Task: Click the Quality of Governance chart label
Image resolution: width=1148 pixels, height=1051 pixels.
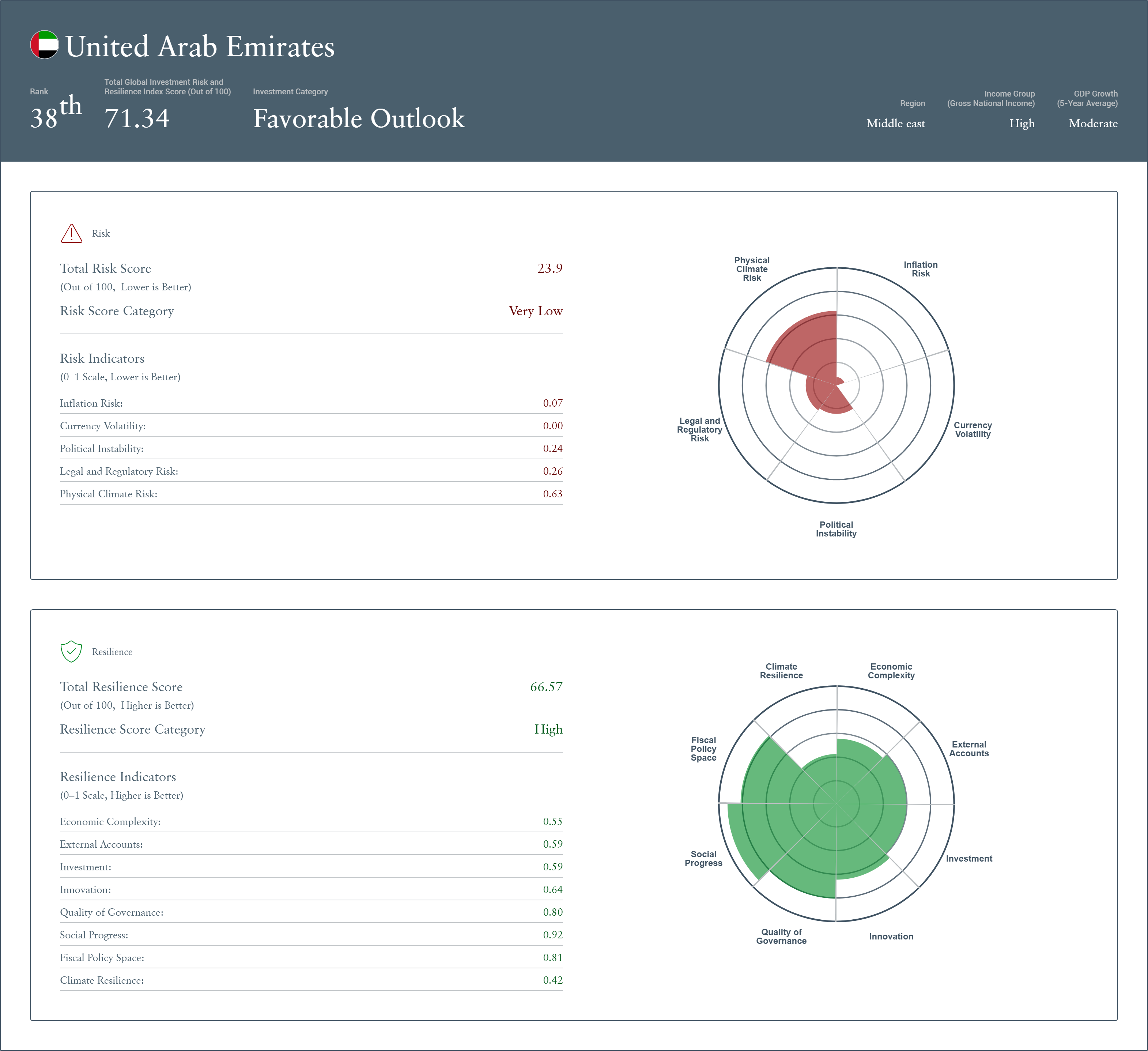Action: (x=781, y=936)
